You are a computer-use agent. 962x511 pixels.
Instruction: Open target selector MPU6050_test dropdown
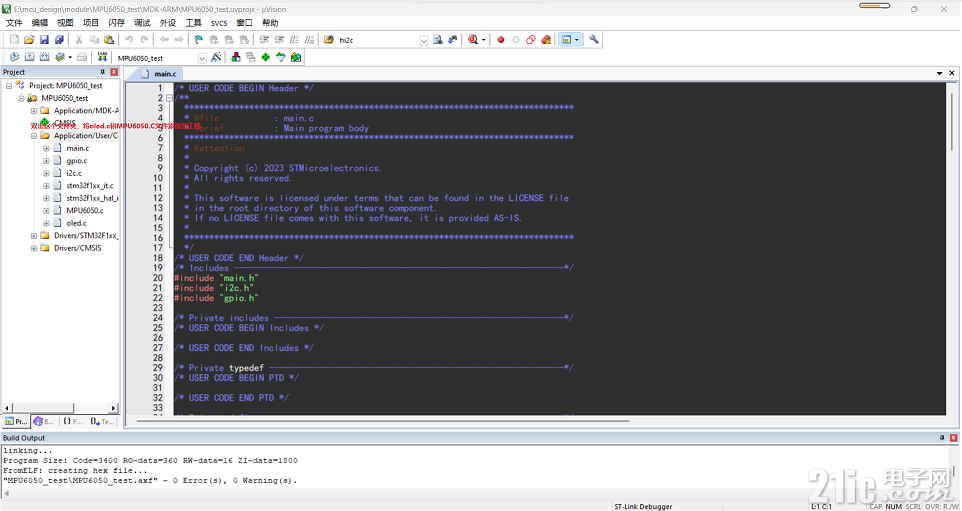202,58
